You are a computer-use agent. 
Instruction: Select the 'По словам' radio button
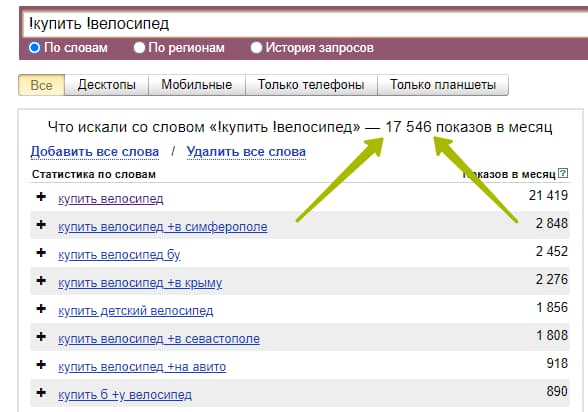tap(34, 48)
